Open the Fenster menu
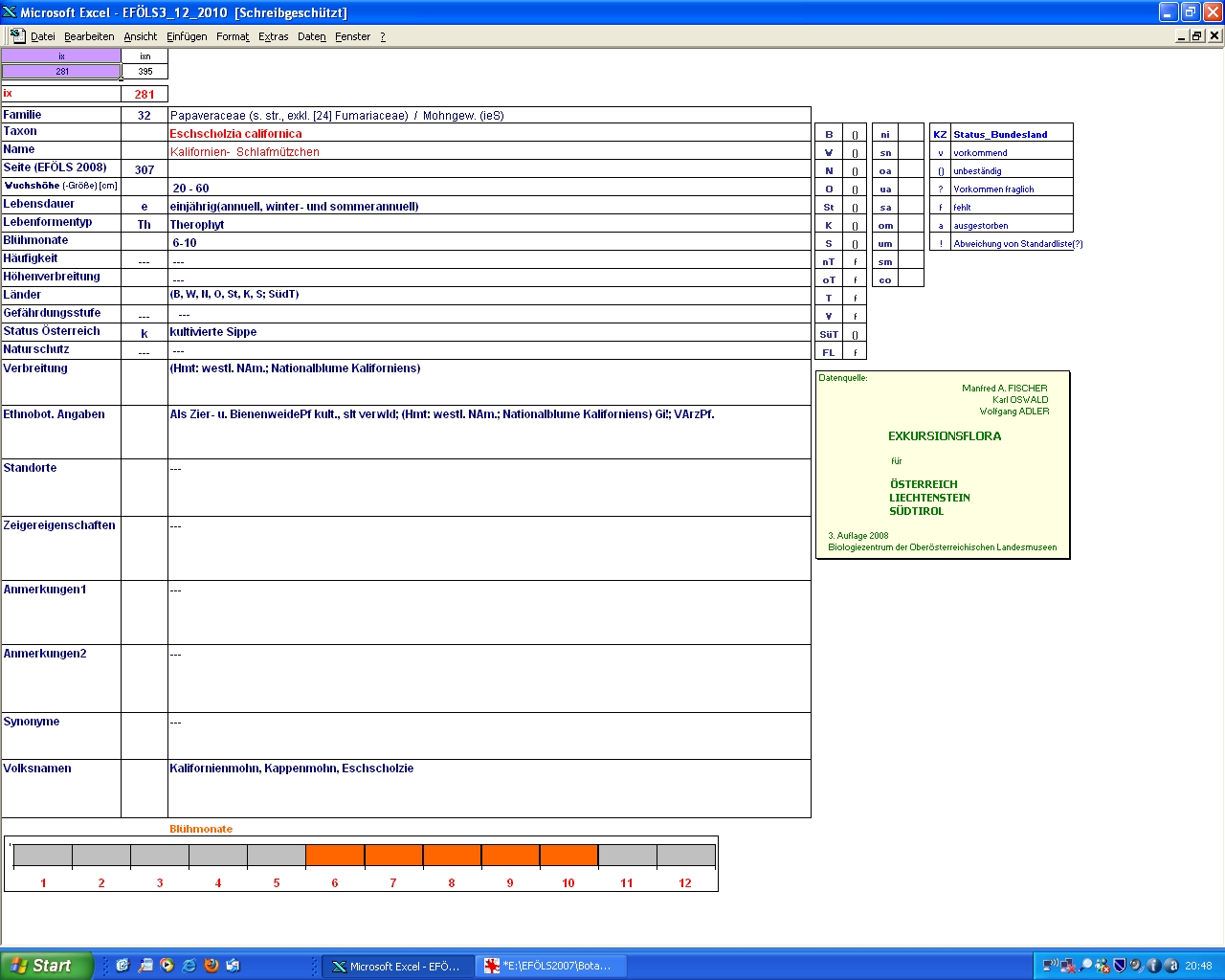The image size is (1225, 980). coord(353,36)
